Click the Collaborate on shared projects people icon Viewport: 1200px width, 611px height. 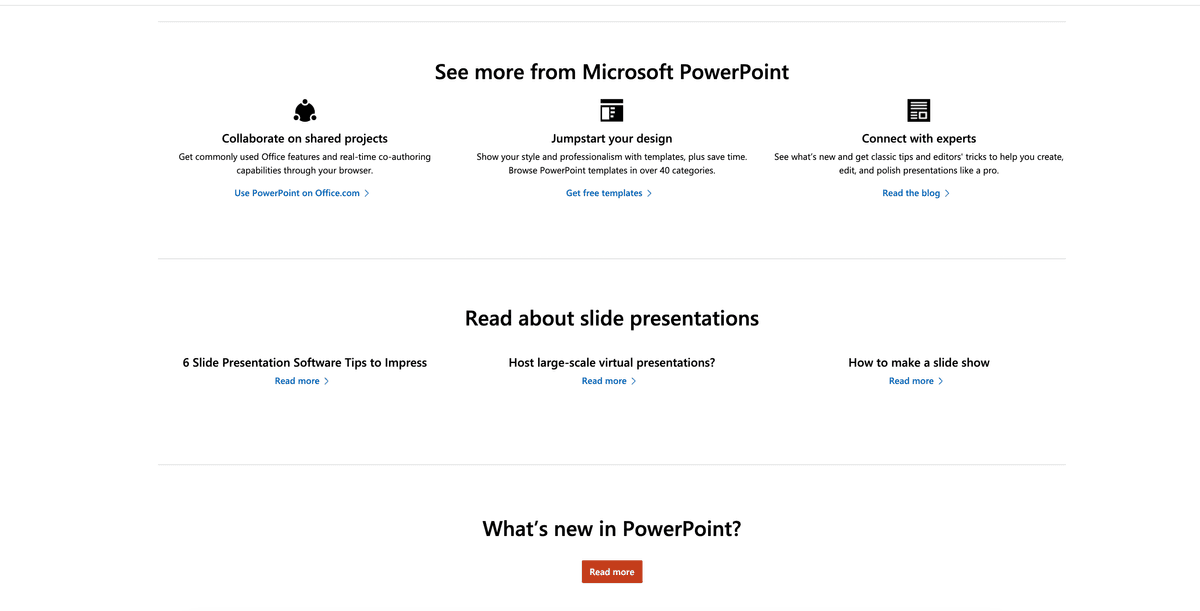pos(304,110)
